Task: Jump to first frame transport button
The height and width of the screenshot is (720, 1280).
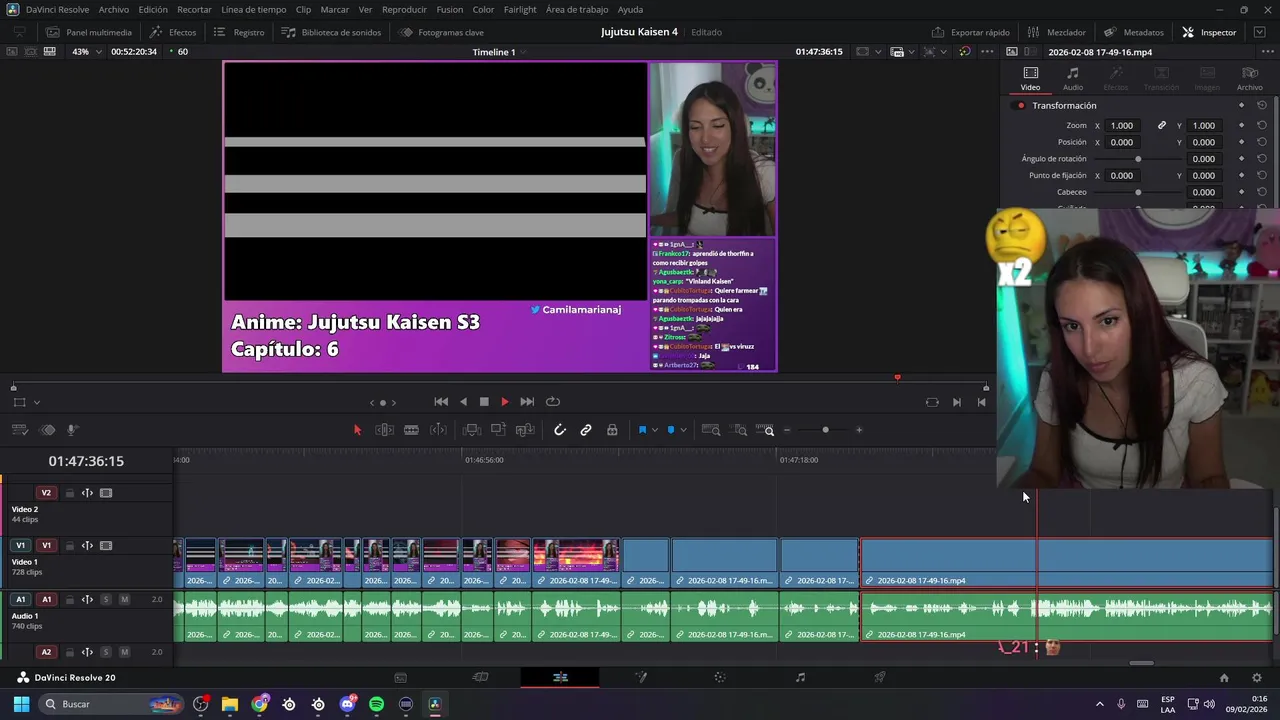Action: [441, 402]
